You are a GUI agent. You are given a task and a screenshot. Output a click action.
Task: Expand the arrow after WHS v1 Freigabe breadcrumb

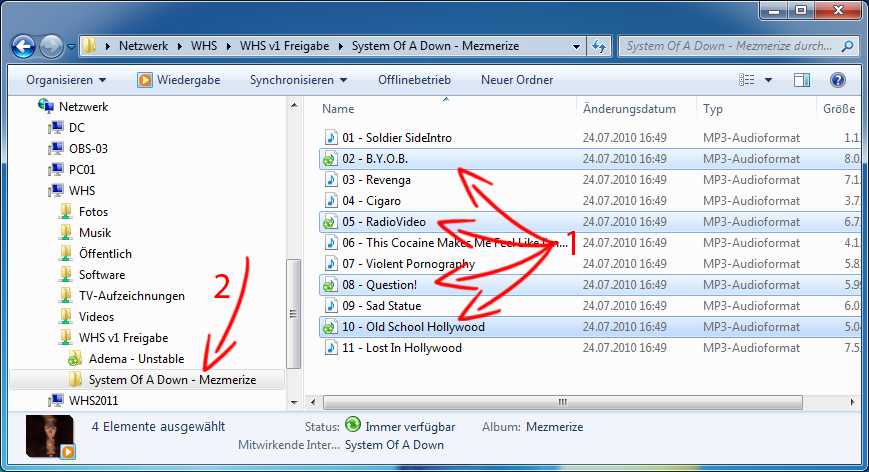click(341, 47)
